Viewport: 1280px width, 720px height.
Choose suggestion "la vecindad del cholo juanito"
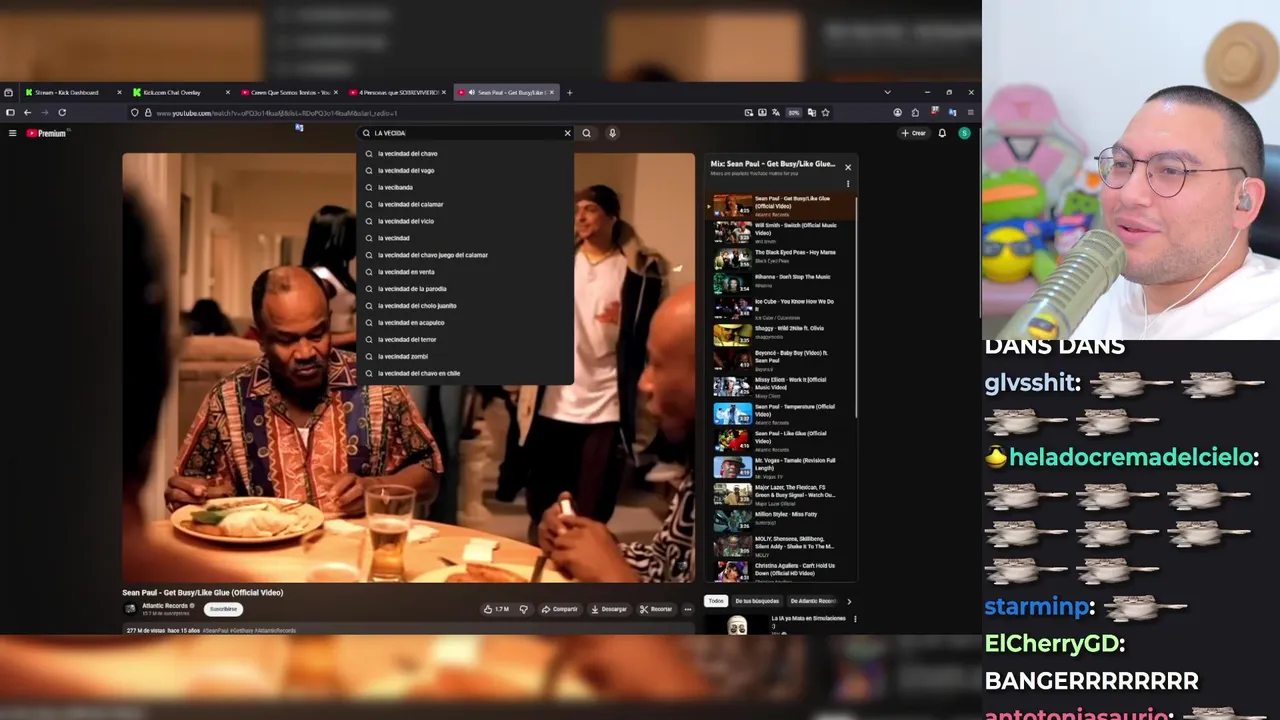(465, 306)
